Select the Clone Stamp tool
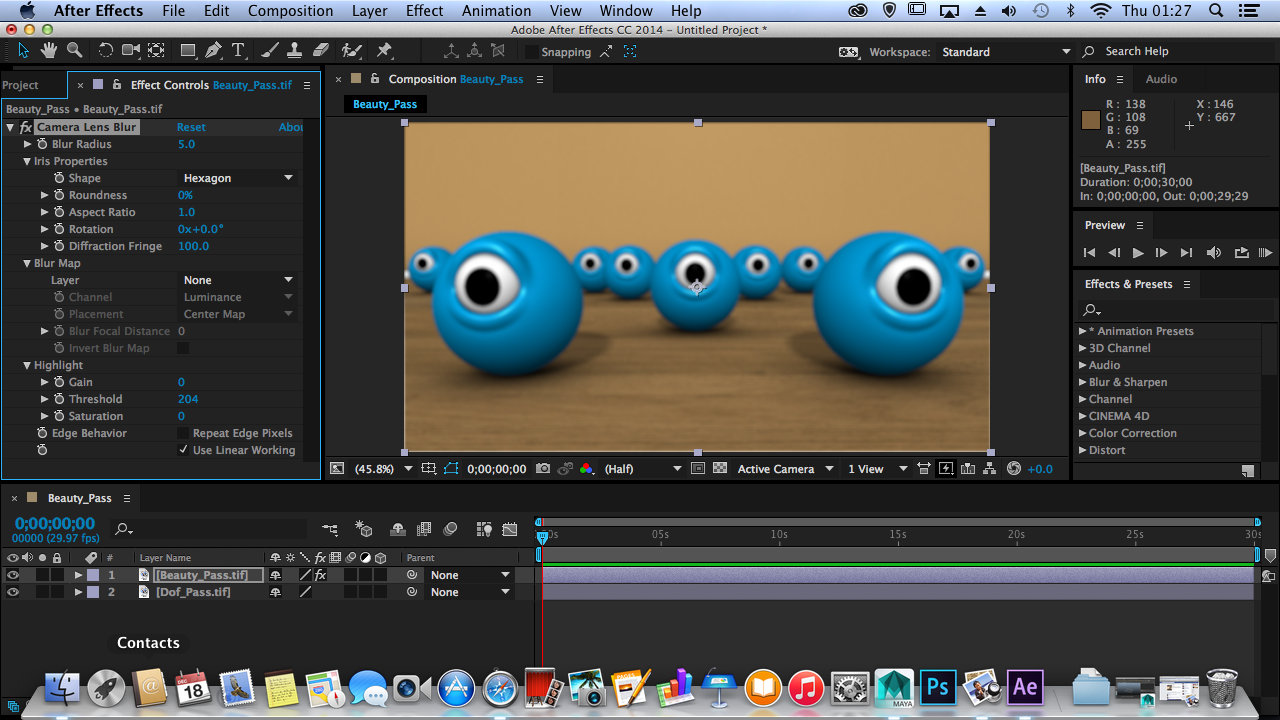Screen dimensions: 1280x720 pyautogui.click(x=295, y=50)
